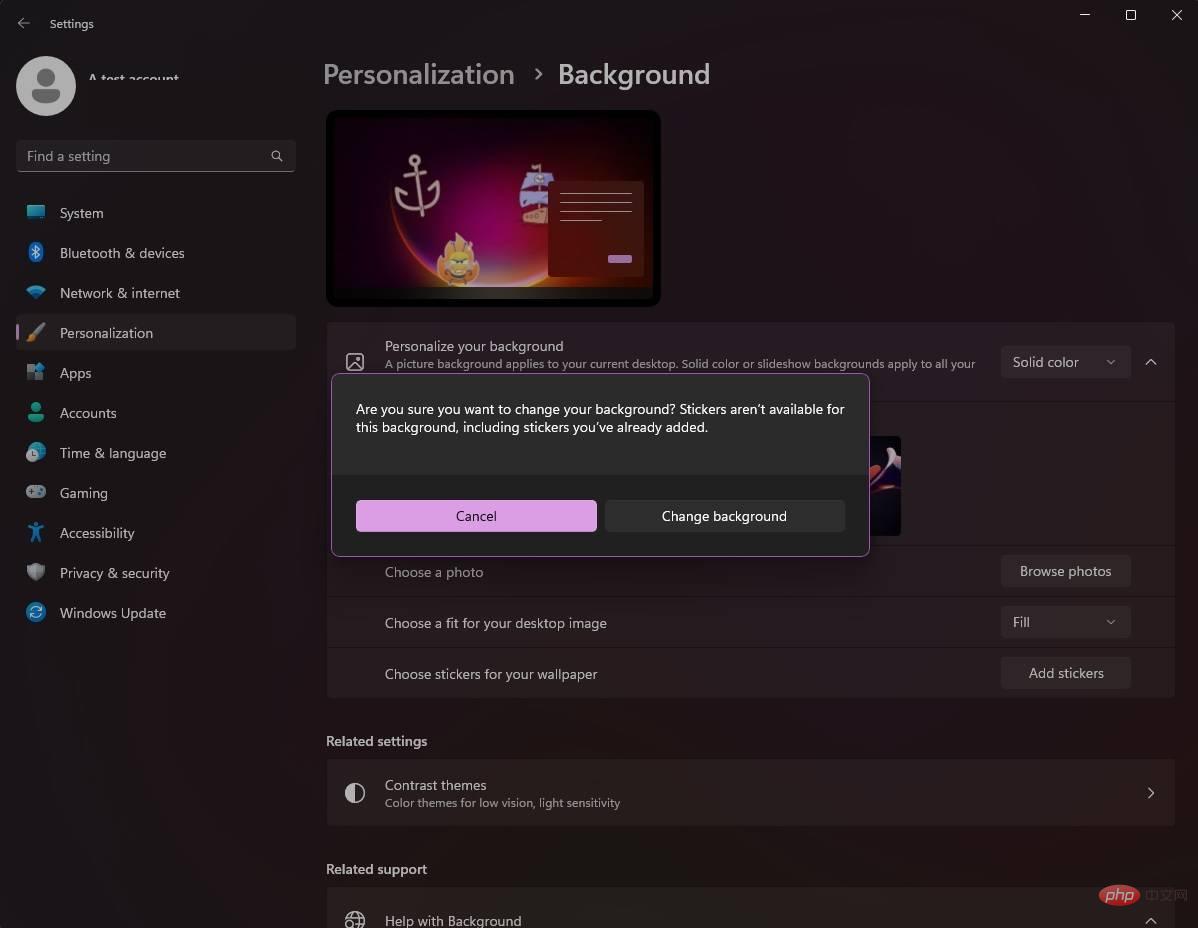
Task: Click the Bluetooth icon in sidebar
Action: pyautogui.click(x=36, y=252)
